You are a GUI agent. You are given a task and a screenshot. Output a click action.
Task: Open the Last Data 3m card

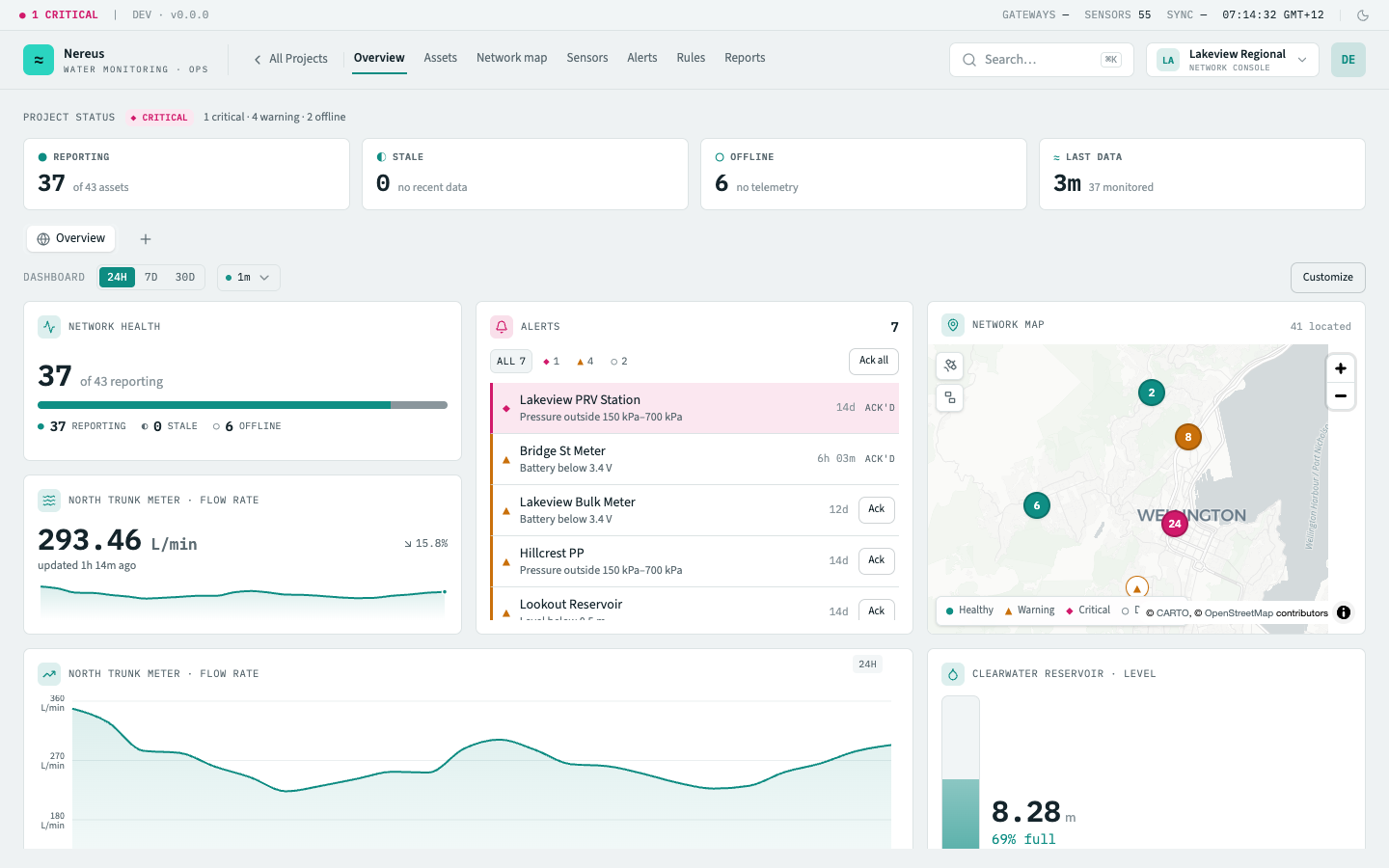point(1202,174)
